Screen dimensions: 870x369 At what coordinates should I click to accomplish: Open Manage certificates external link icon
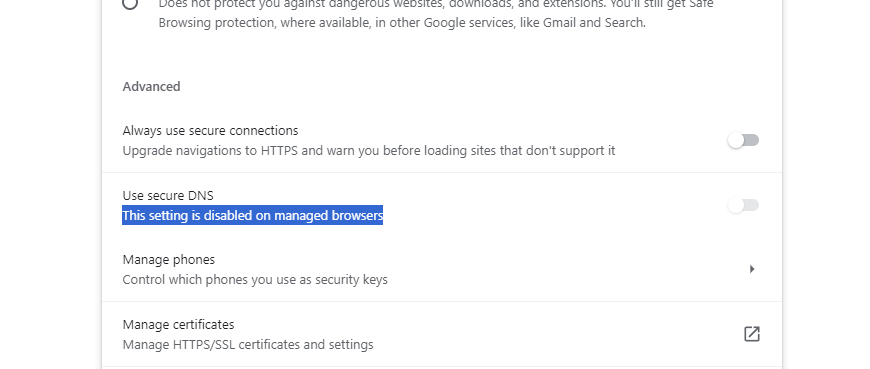752,334
